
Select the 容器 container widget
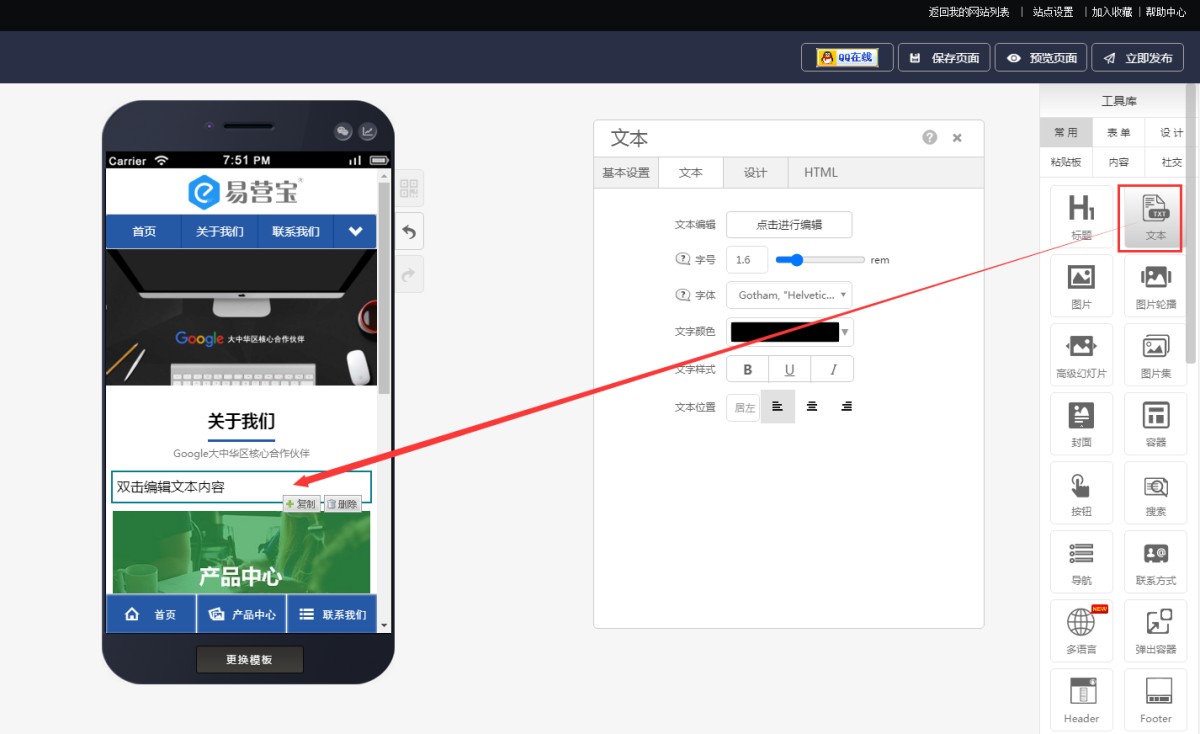click(1155, 423)
